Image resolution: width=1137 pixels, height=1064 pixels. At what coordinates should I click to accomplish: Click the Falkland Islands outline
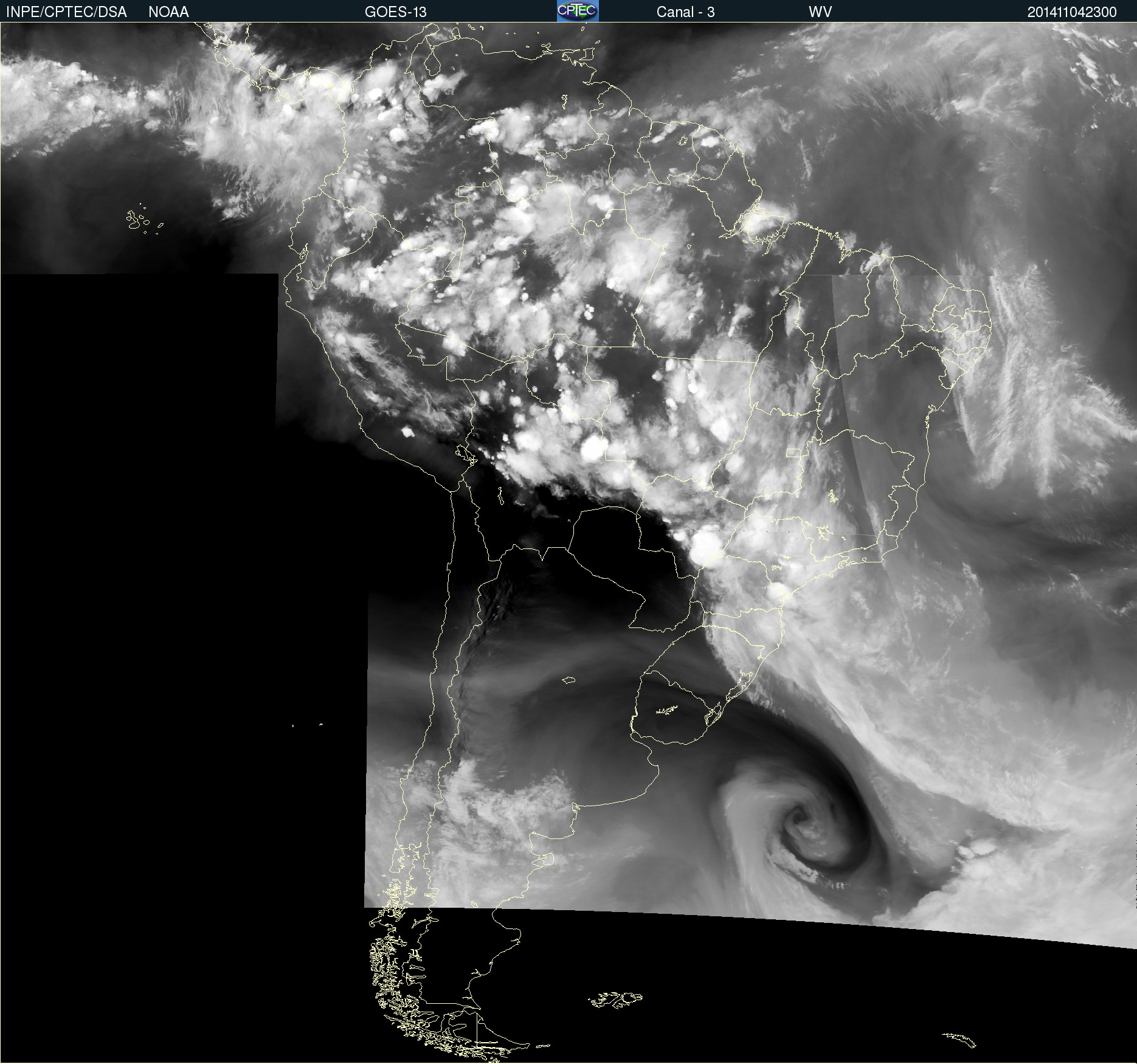[615, 999]
